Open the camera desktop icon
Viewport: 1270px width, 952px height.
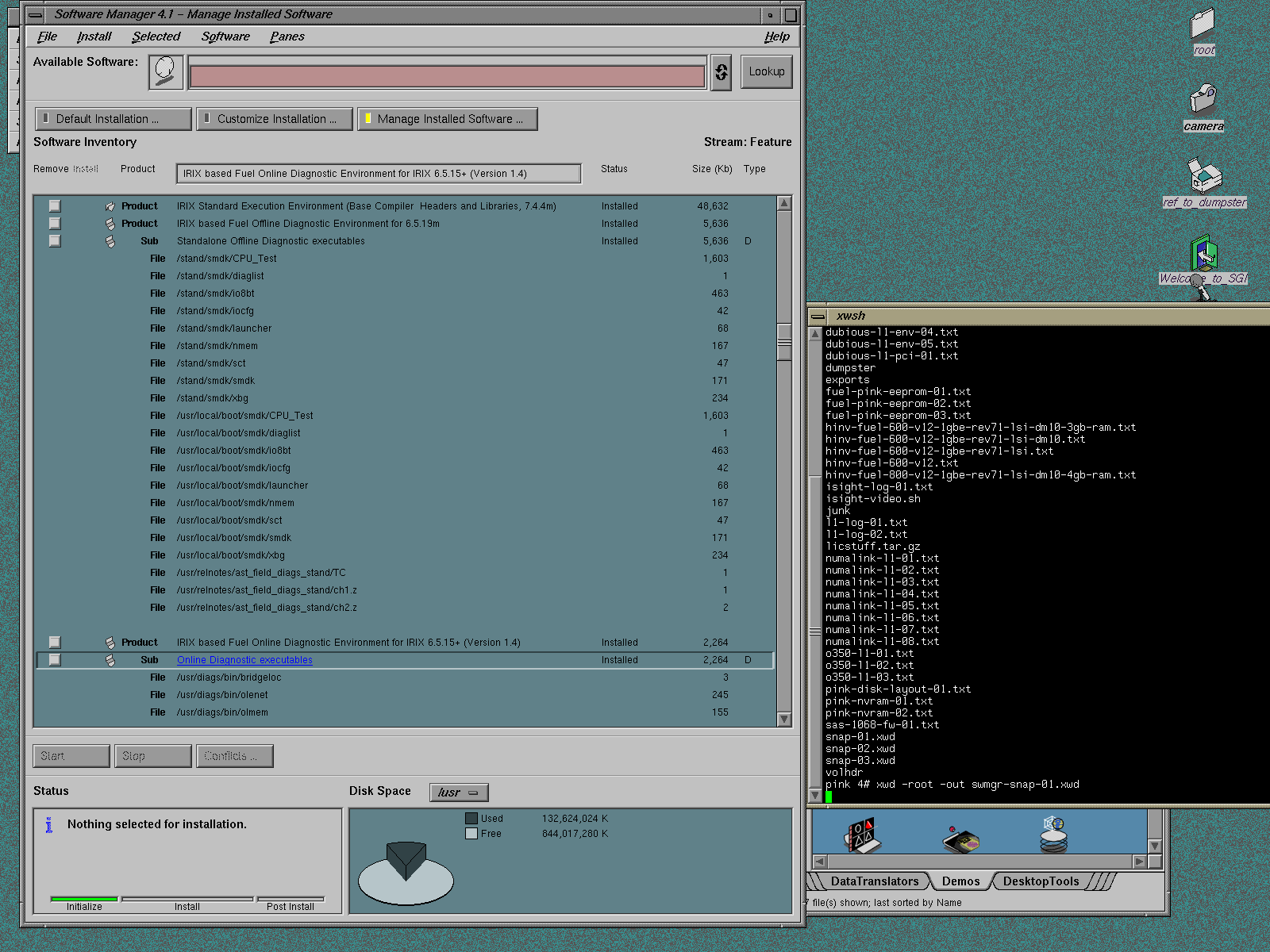[x=1203, y=101]
